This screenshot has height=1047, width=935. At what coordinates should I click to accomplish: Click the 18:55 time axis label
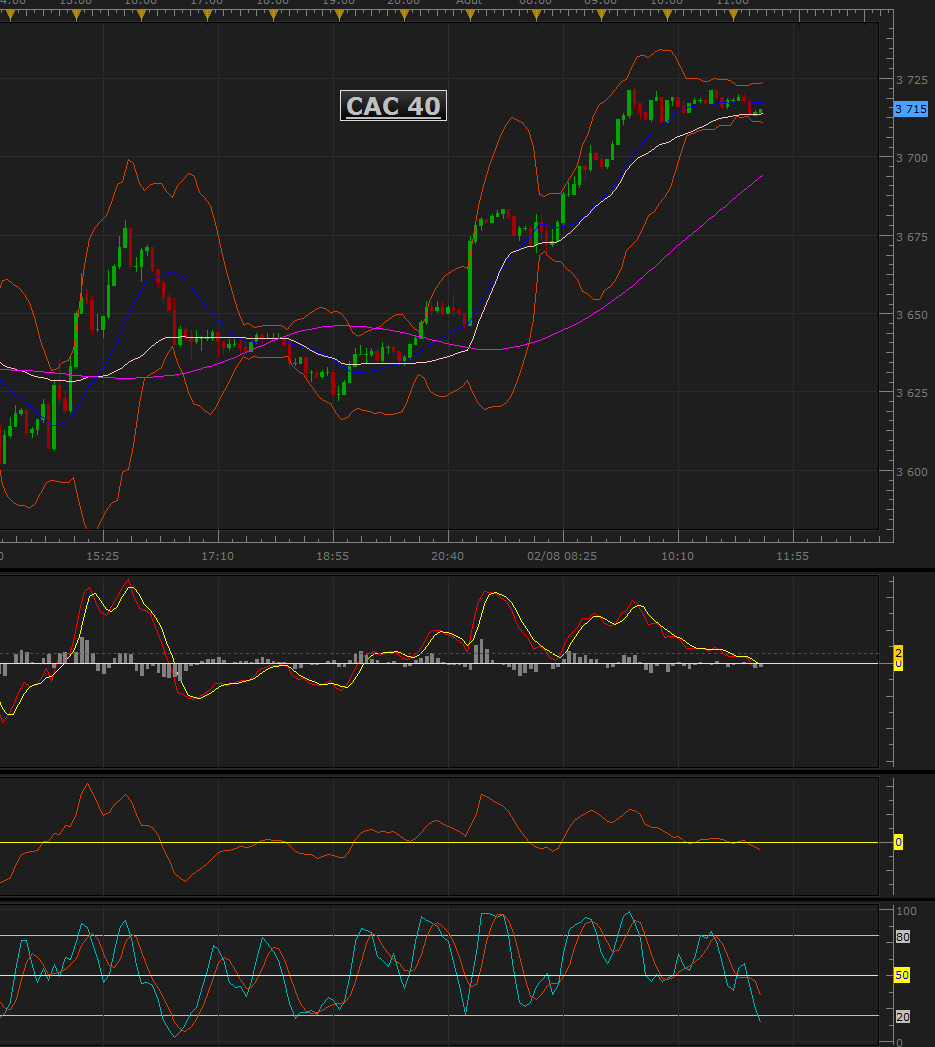coord(333,556)
